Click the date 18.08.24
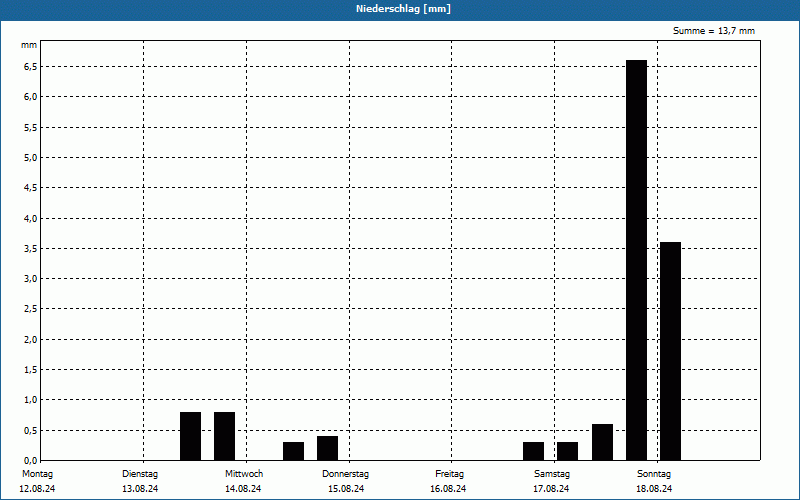This screenshot has height=500, width=800. [654, 489]
